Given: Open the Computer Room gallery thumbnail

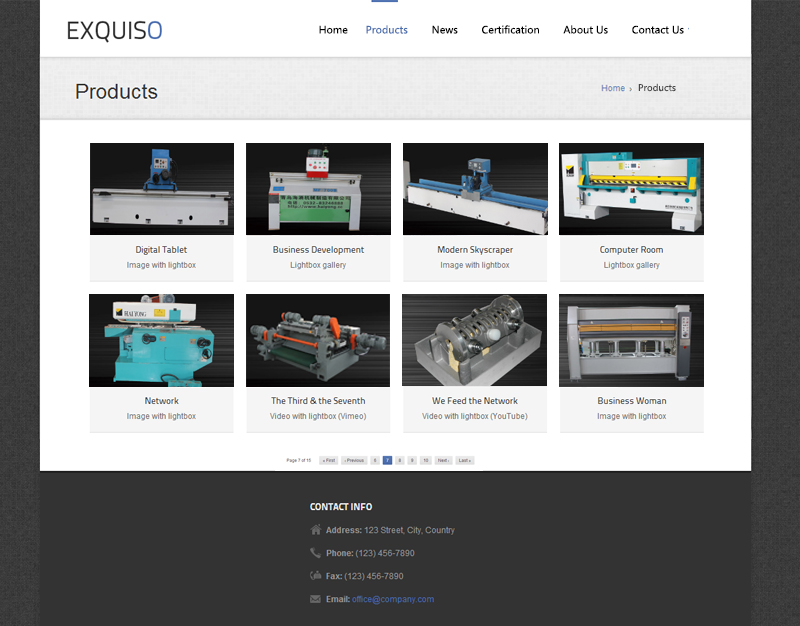Looking at the screenshot, I should tap(631, 189).
